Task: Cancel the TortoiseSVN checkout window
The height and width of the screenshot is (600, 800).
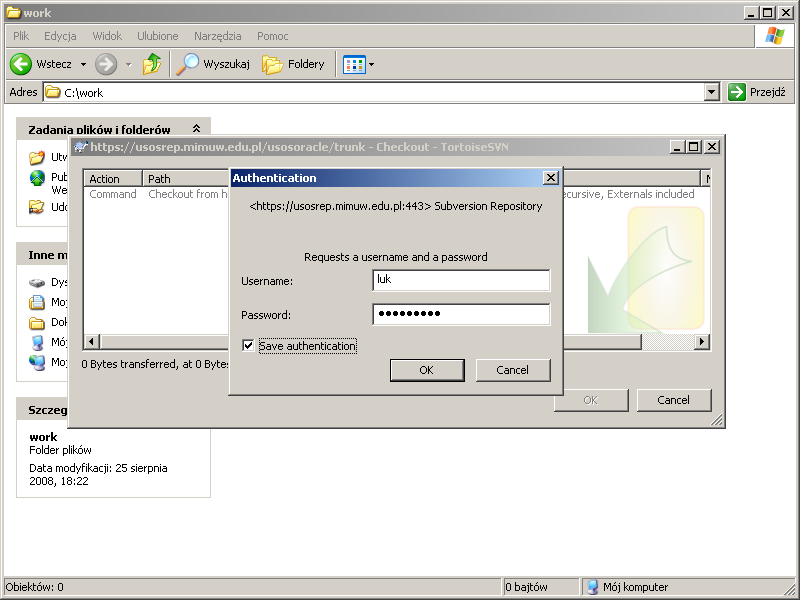Action: [673, 400]
